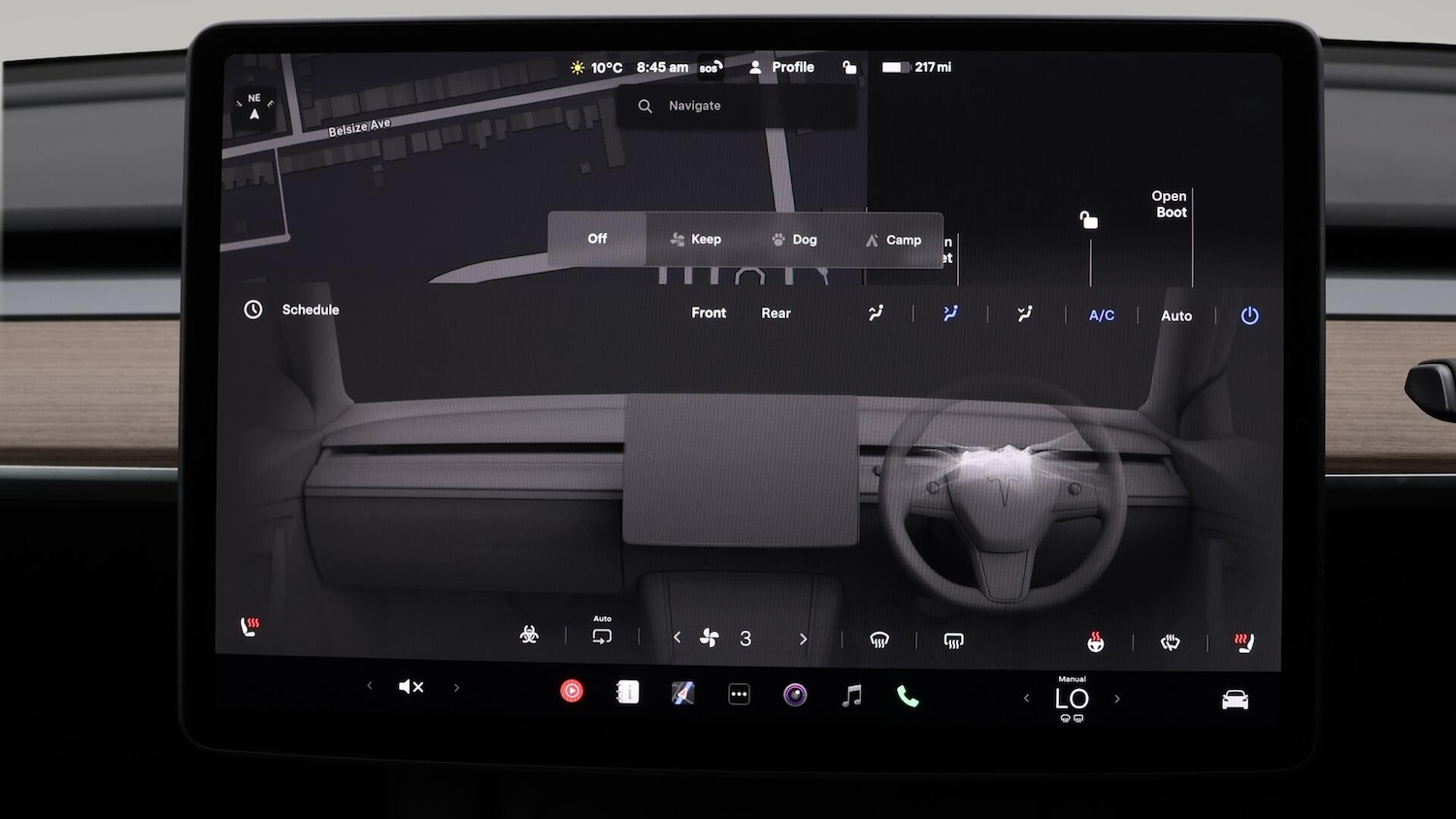The image size is (1456, 819).
Task: Switch to the Rear climate tab
Action: tap(776, 312)
